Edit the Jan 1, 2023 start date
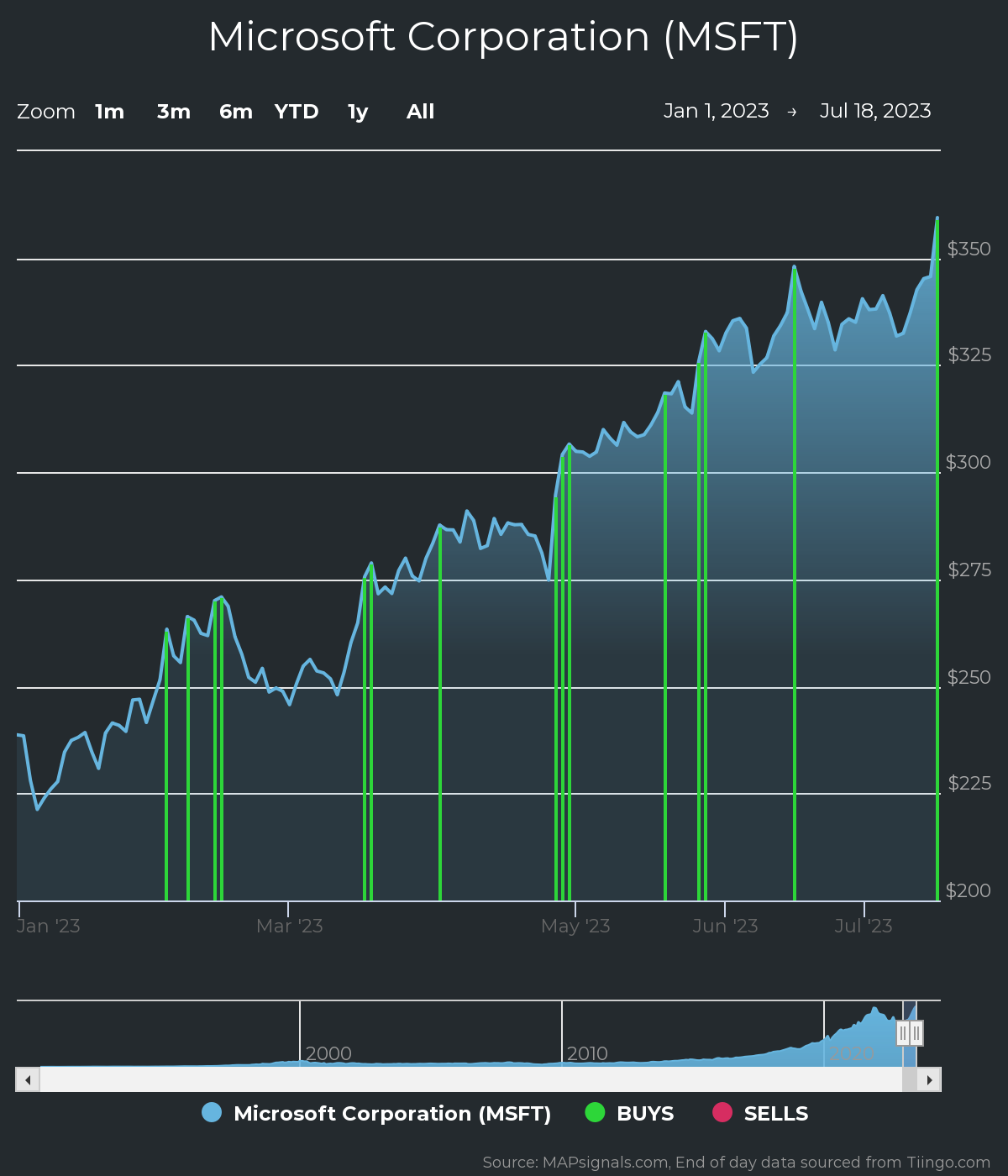 click(717, 111)
